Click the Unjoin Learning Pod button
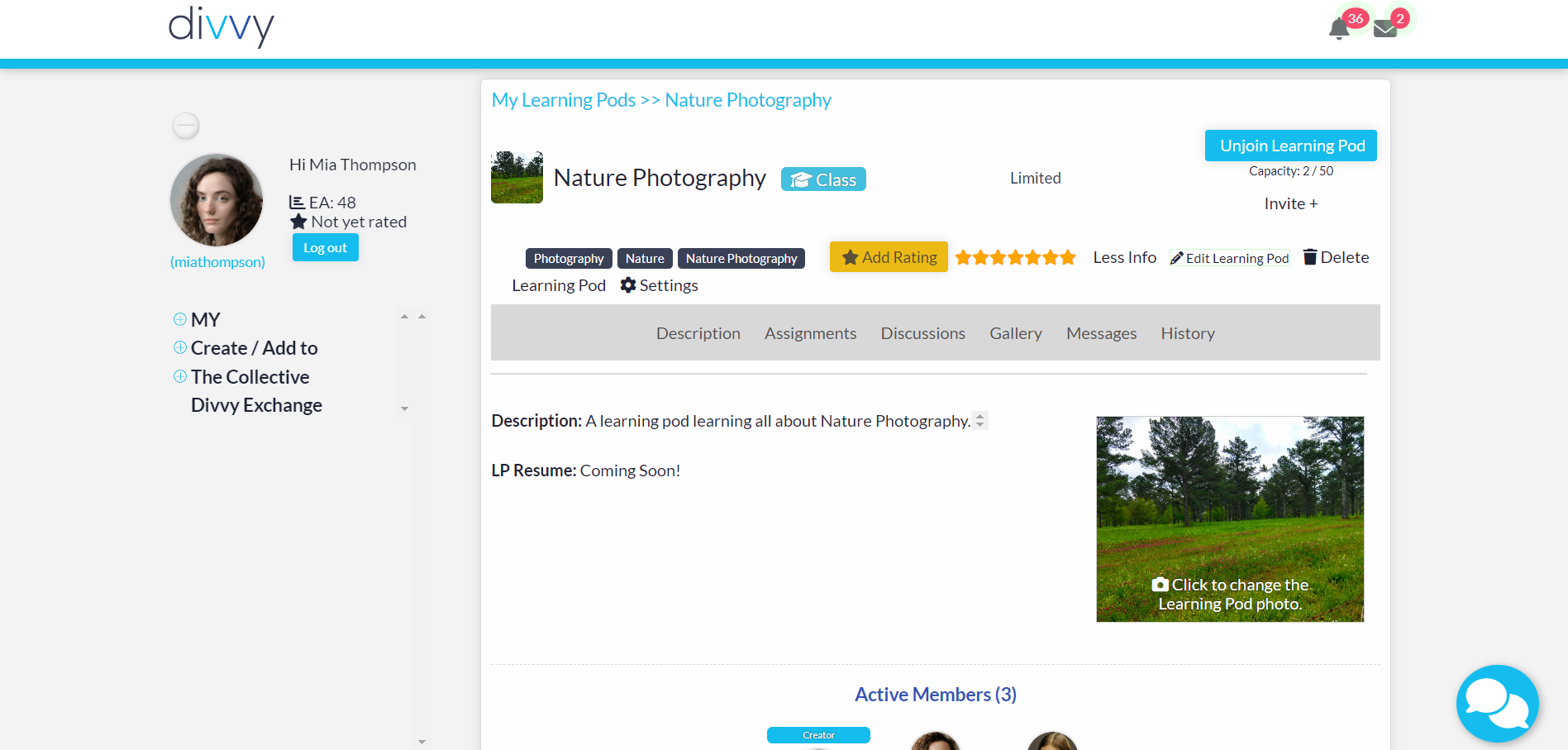 click(1291, 146)
